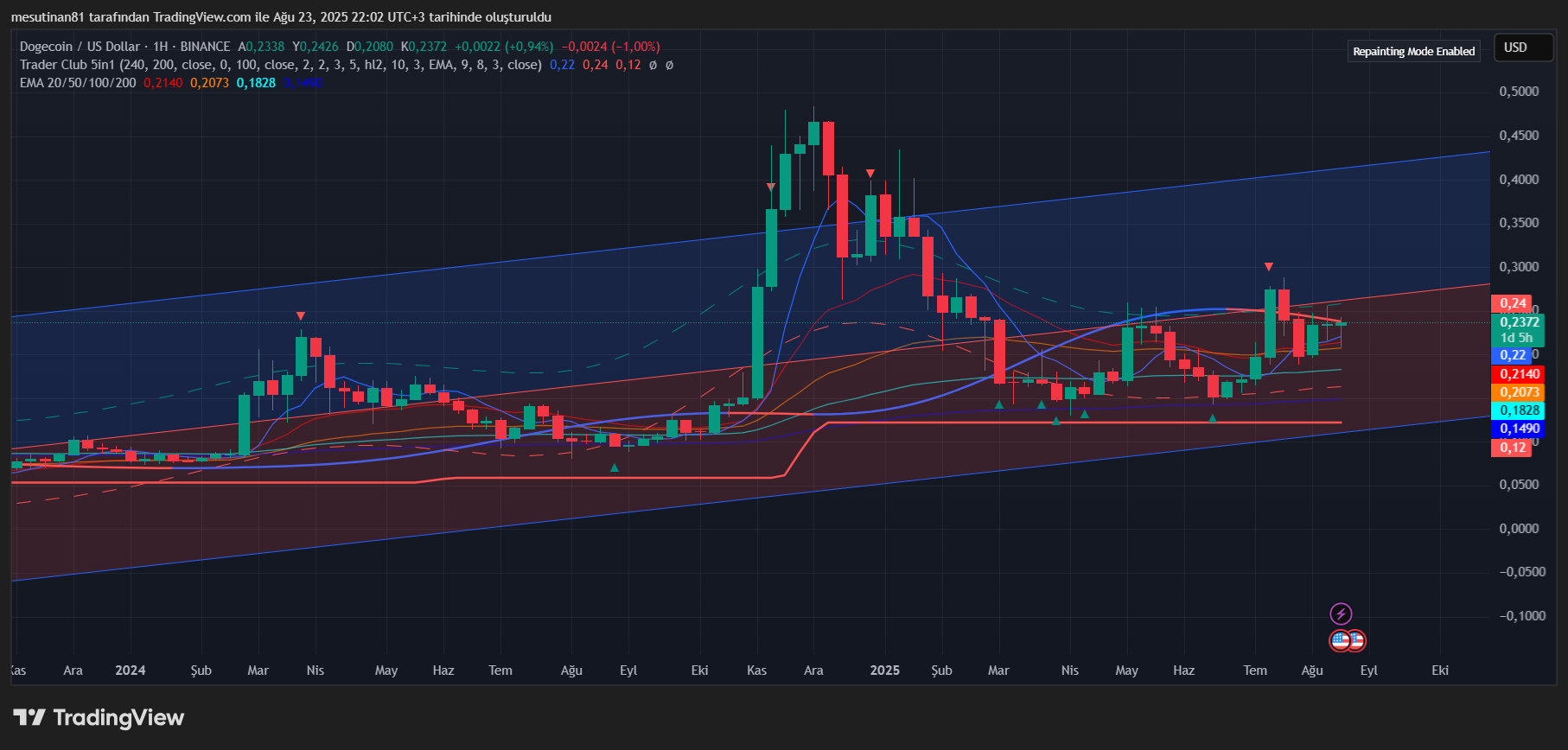Click the green 0,2372 current price label
This screenshot has width=1568, height=750.
coord(1519,322)
